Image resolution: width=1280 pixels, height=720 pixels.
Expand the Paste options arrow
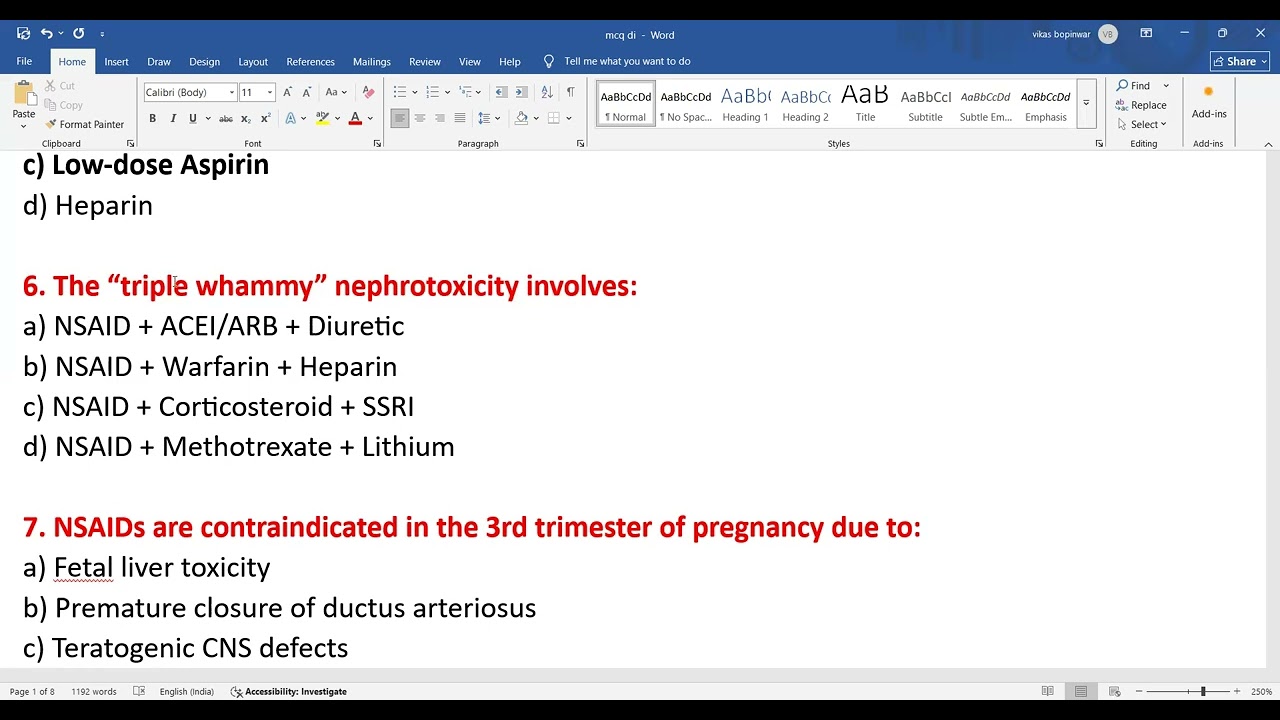point(24,126)
